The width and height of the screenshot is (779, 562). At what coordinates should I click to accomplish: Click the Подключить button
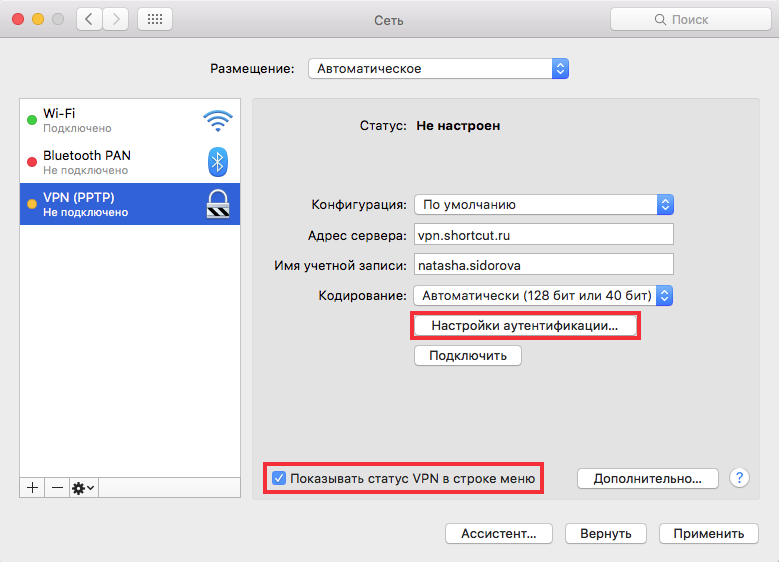coord(468,356)
